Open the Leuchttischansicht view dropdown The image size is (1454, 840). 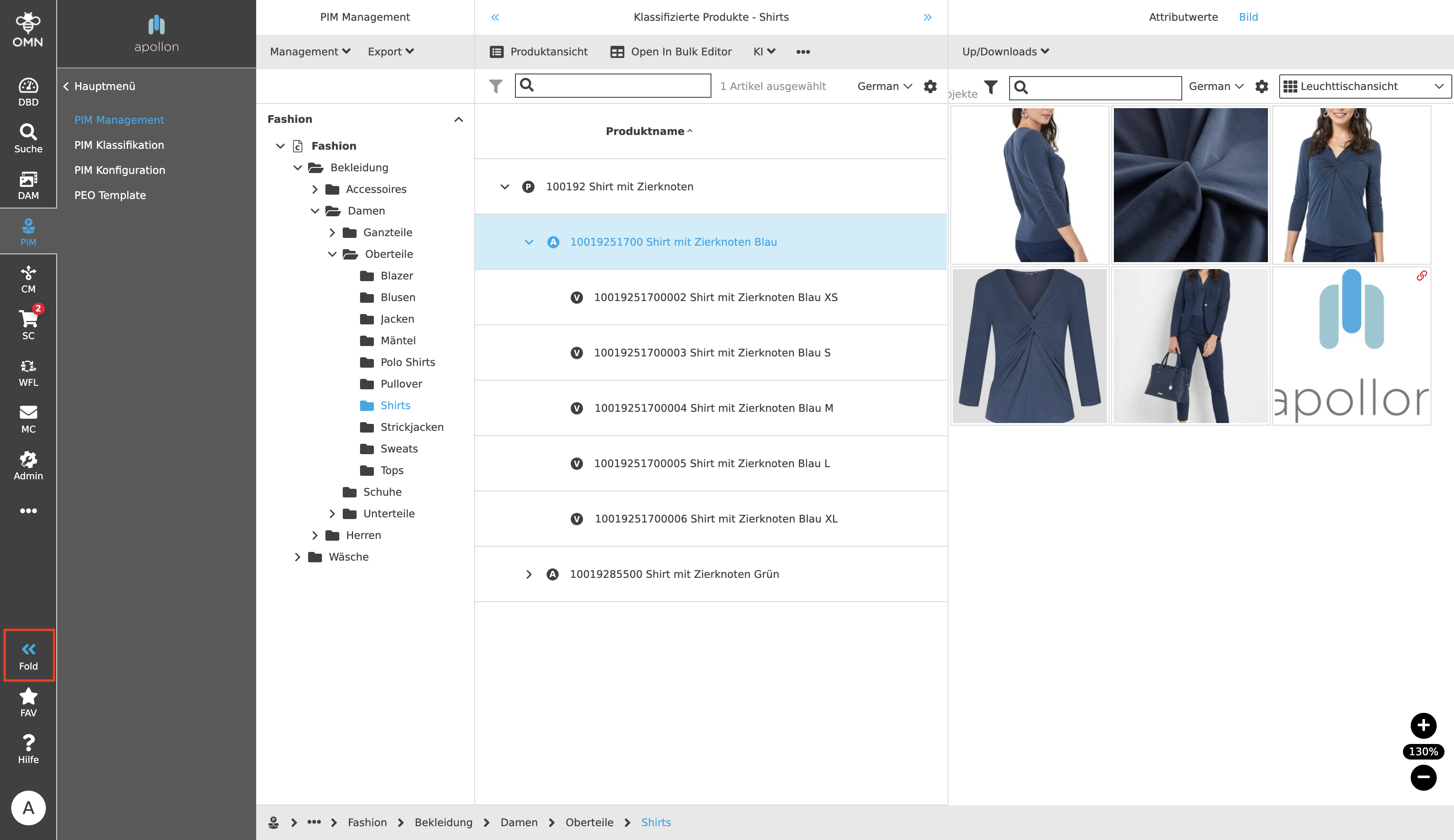point(1364,87)
